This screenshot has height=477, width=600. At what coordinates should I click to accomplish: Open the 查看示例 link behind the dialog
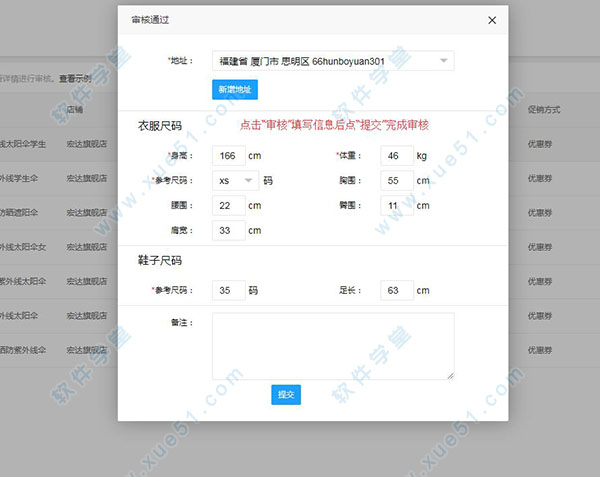click(75, 77)
